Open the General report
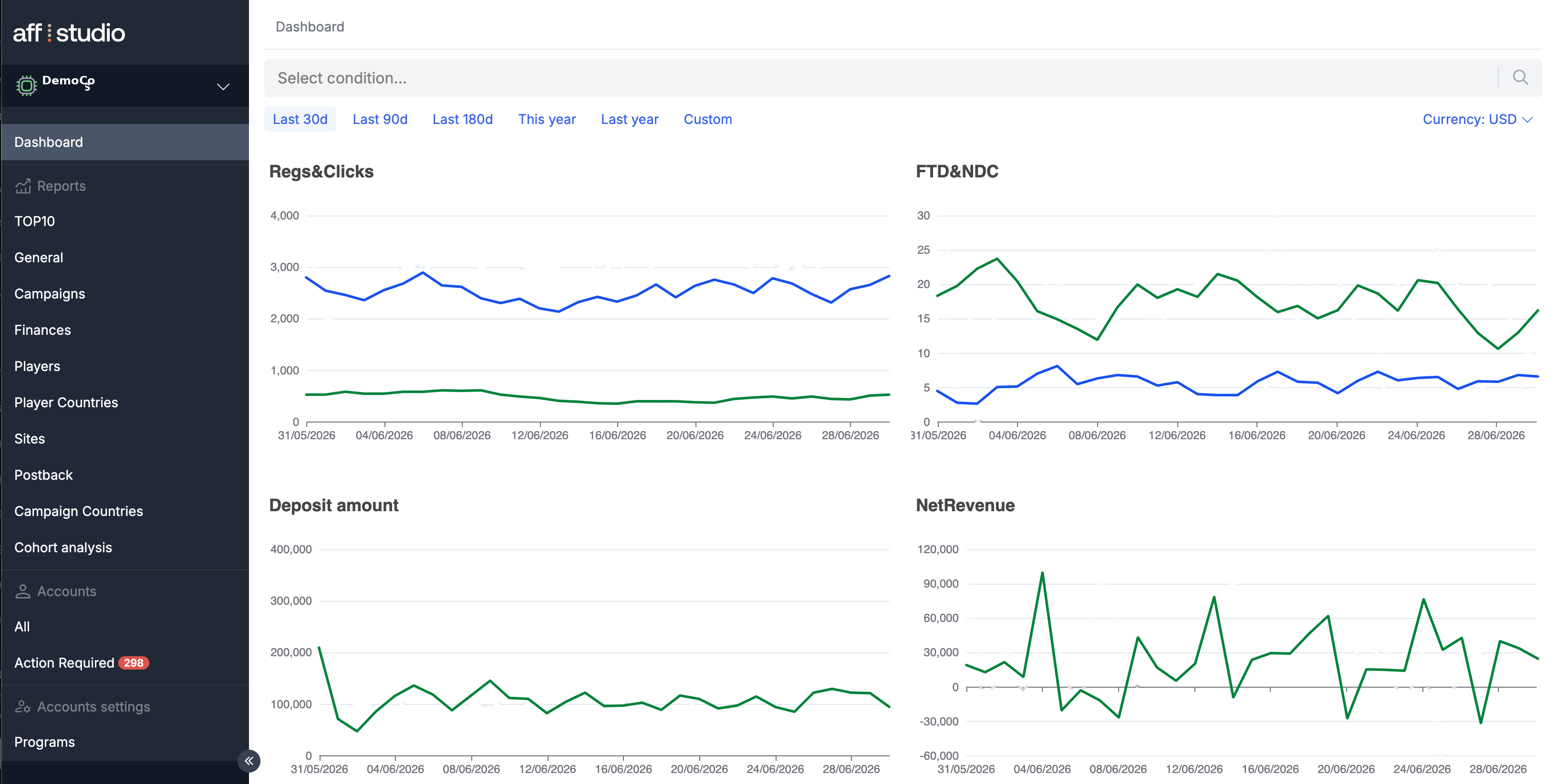Image resolution: width=1556 pixels, height=784 pixels. (39, 258)
